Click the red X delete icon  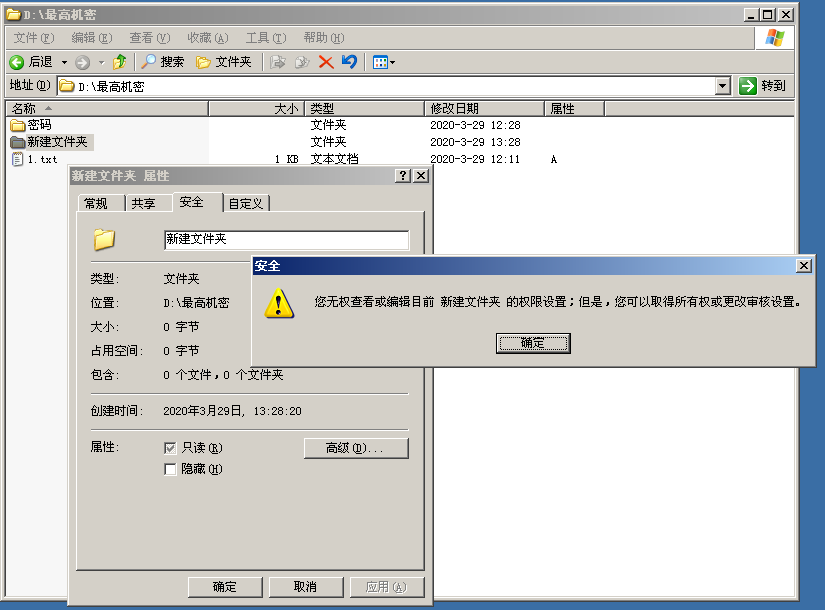pos(327,61)
